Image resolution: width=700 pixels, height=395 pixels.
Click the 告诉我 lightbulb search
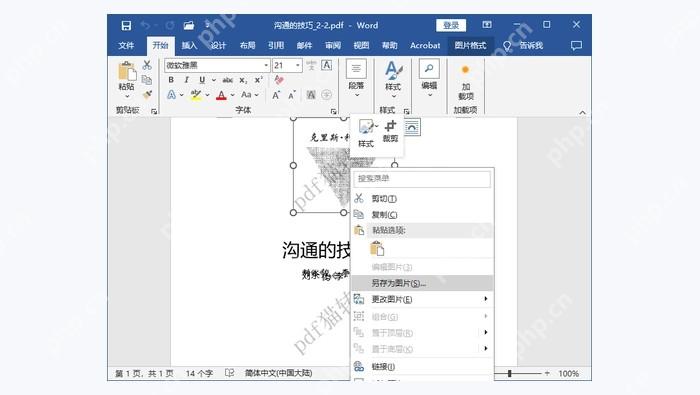coord(523,46)
